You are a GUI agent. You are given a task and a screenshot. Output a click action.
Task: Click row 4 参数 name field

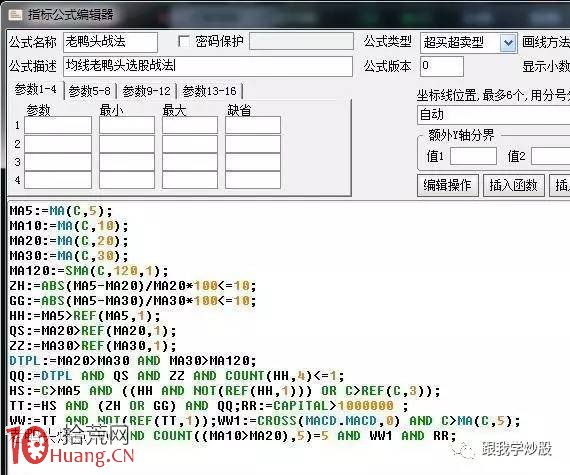click(x=58, y=180)
